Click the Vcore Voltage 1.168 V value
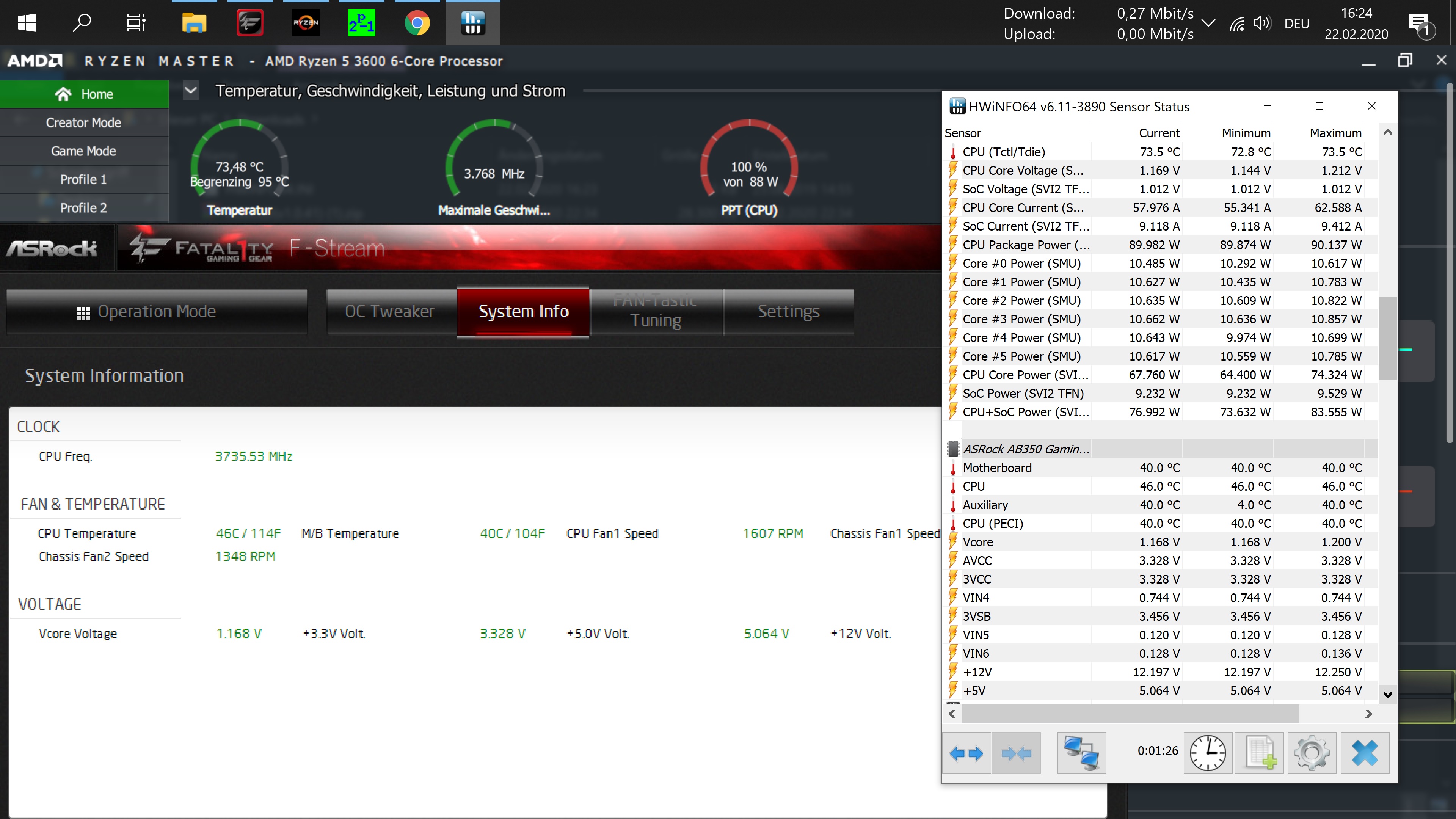1456x819 pixels. 239,634
